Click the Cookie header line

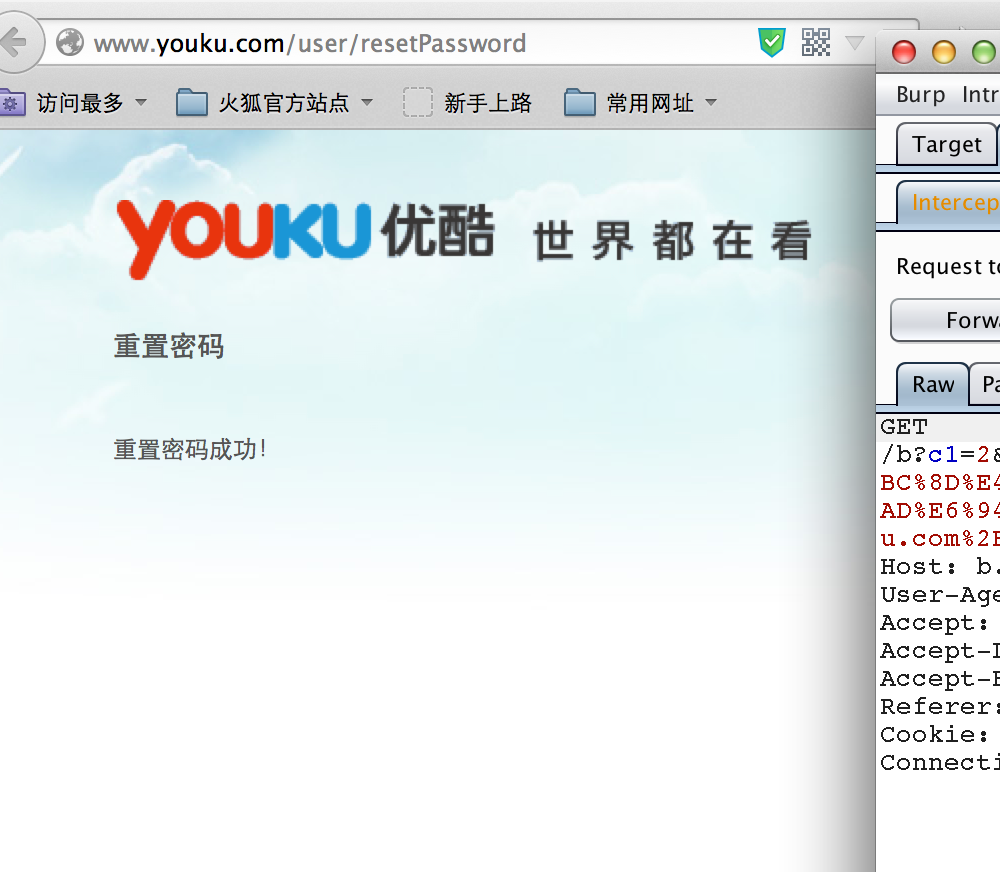point(935,735)
